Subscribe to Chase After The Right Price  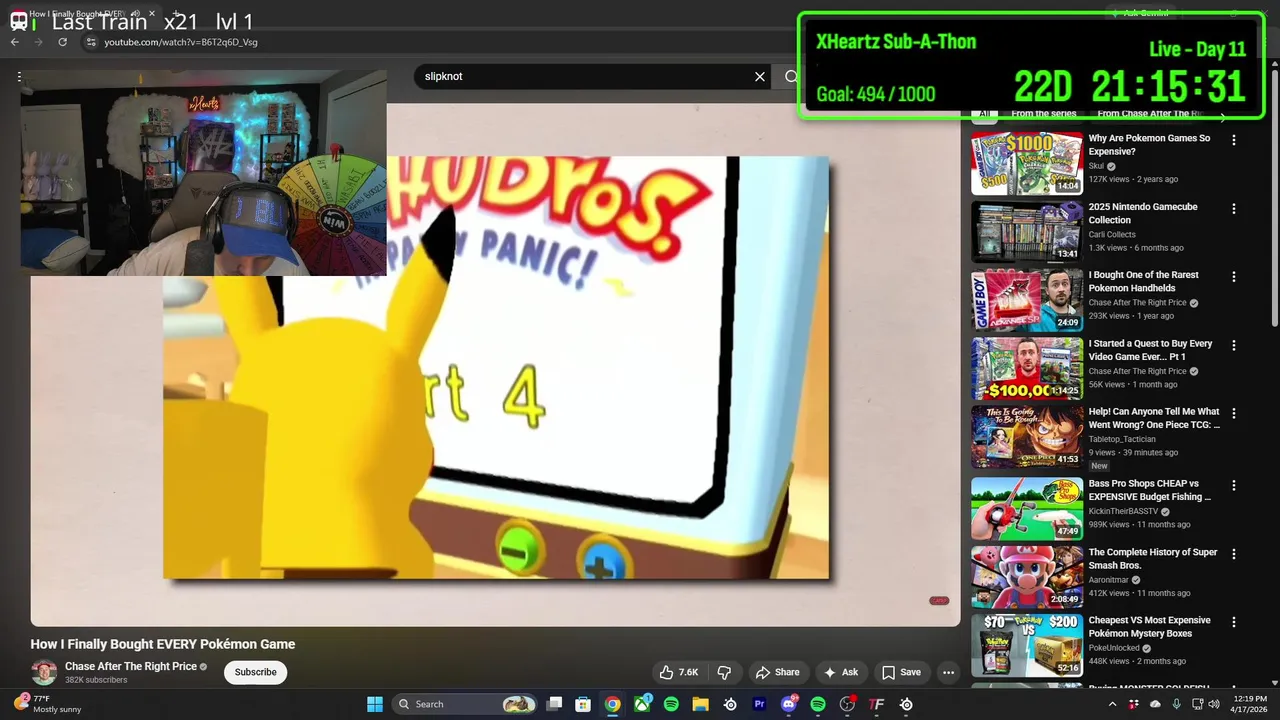(x=255, y=672)
